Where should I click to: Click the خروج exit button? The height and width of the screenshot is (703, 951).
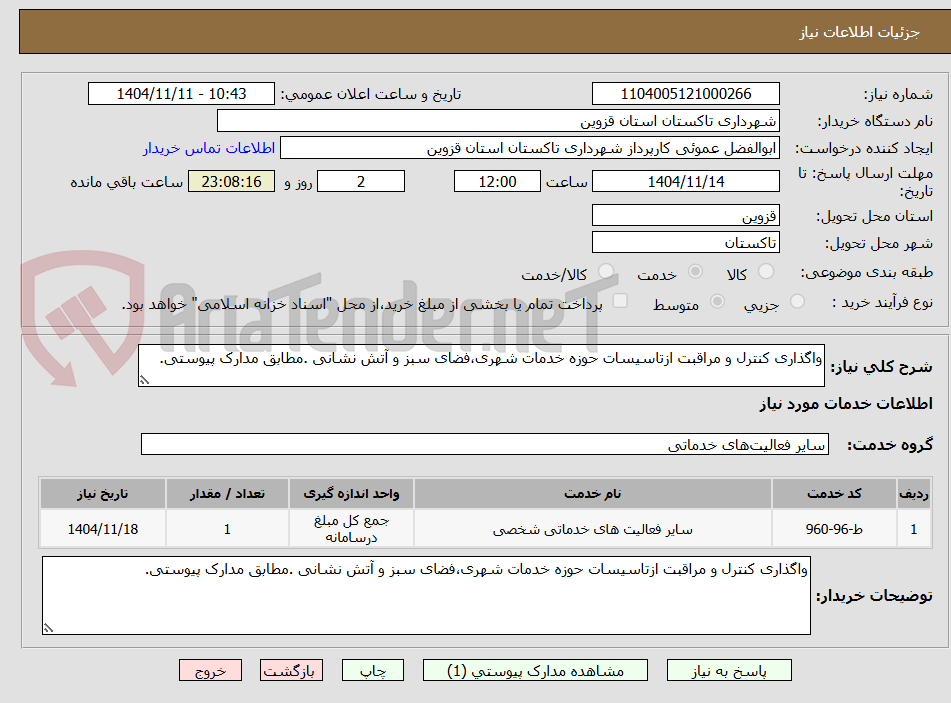point(210,670)
